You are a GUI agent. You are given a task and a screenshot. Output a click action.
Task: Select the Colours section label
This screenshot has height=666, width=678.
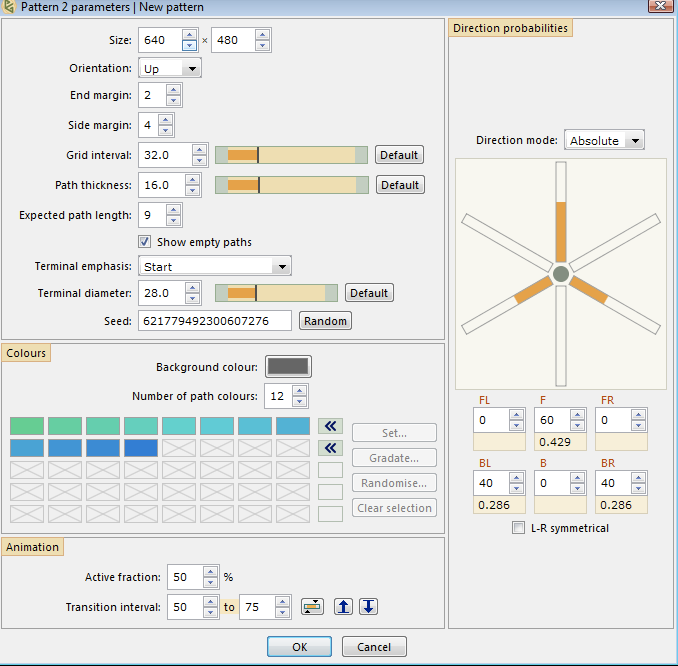26,353
